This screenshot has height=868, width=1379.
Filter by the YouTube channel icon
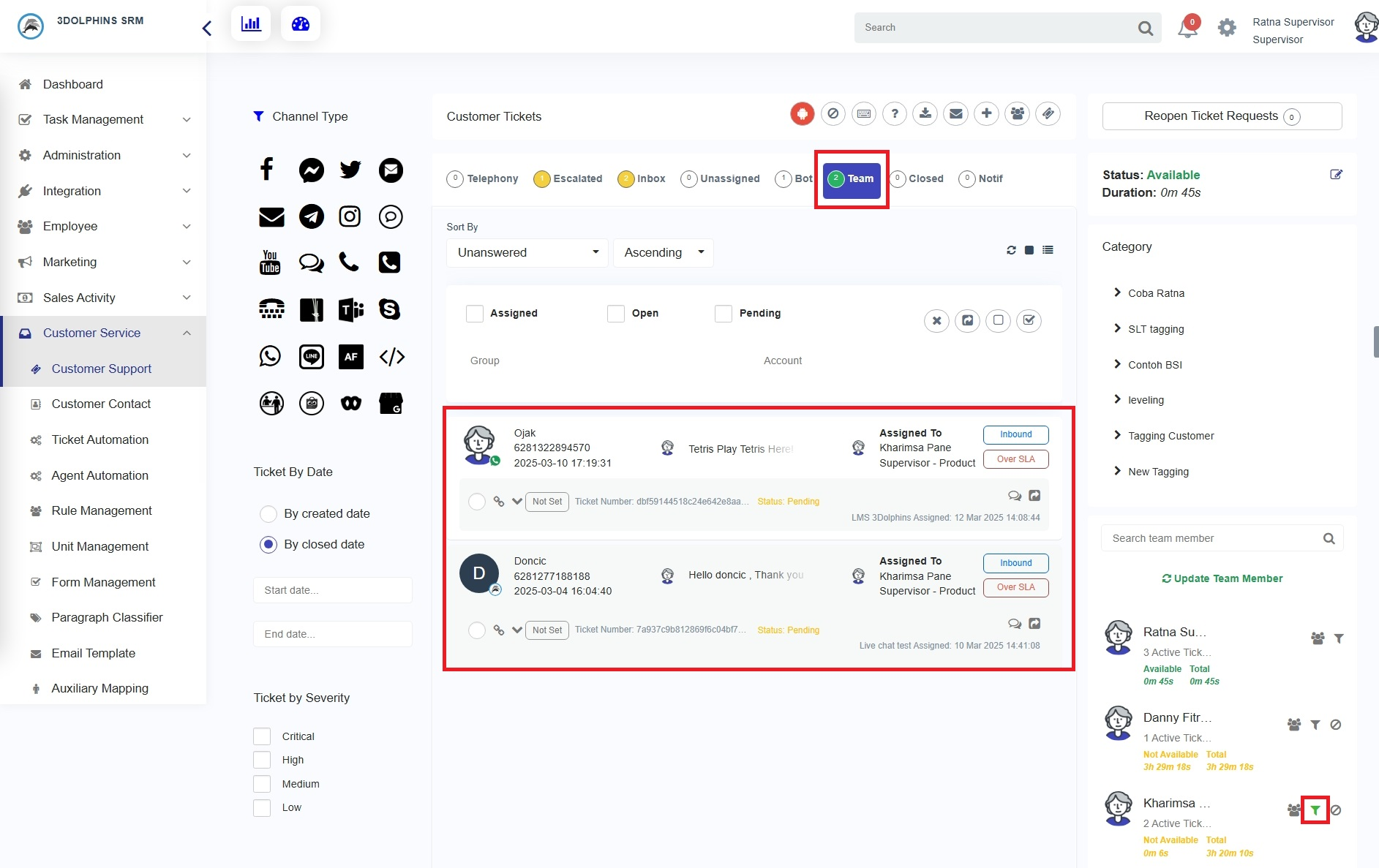[270, 263]
